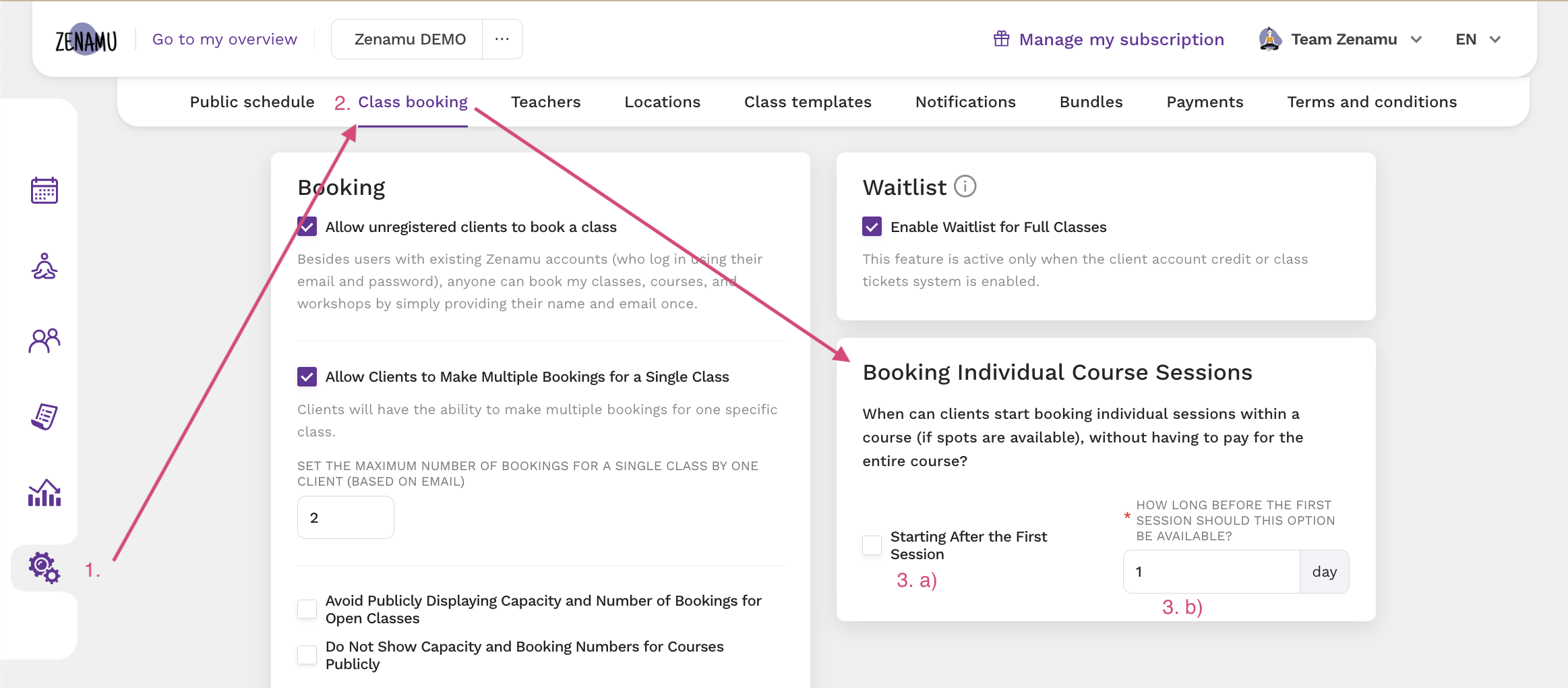Image resolution: width=1568 pixels, height=688 pixels.
Task: Check Avoid Publicly Displaying Capacity for Open Classes
Action: [307, 609]
